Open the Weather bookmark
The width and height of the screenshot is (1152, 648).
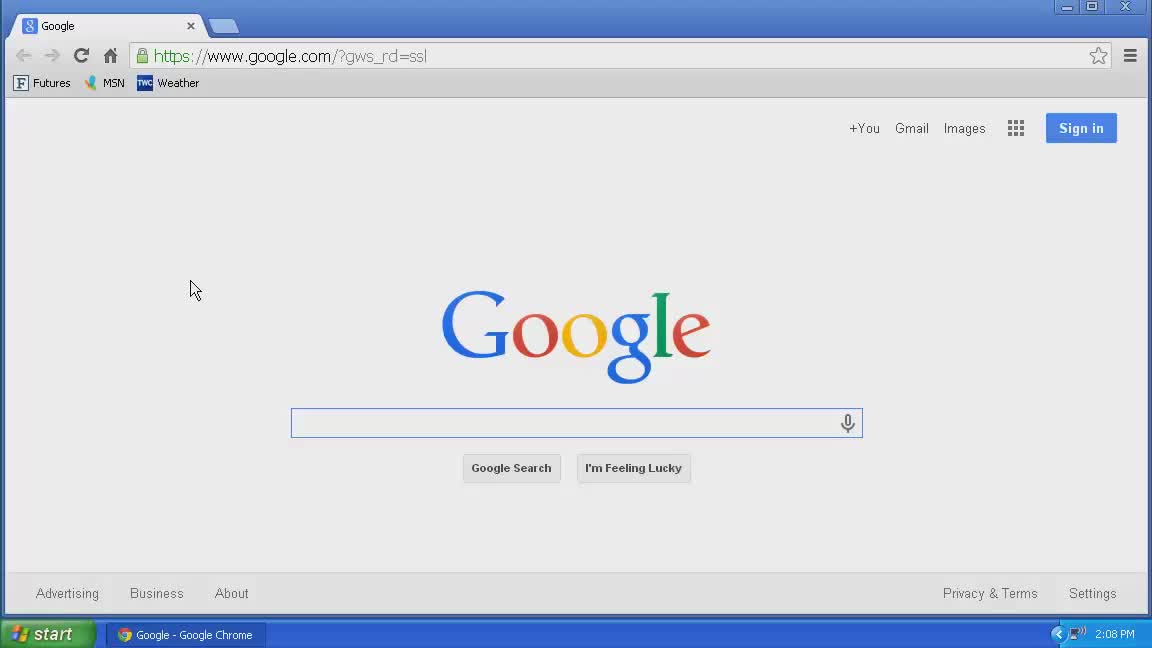click(x=168, y=83)
